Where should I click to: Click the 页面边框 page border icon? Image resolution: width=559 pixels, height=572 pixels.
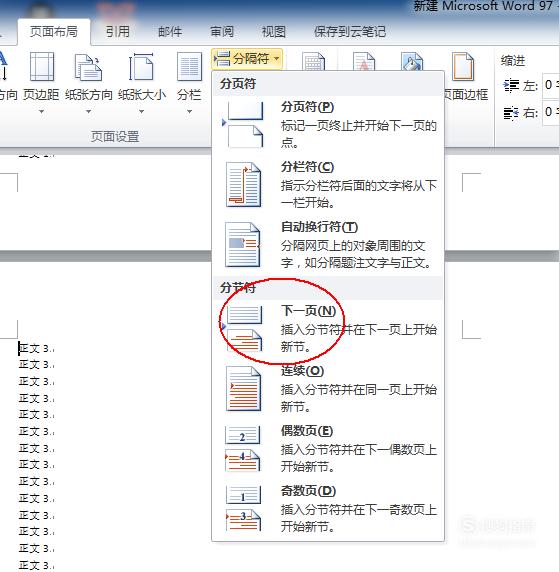(463, 67)
